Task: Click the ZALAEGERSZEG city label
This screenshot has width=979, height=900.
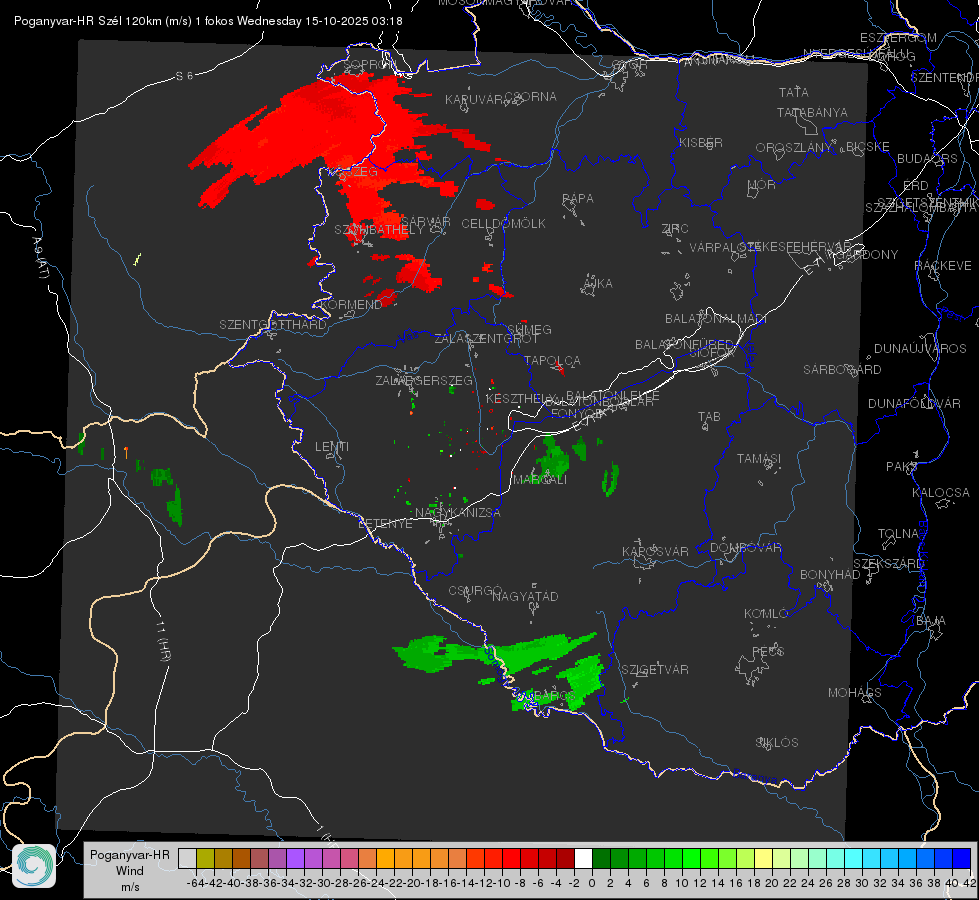Action: tap(424, 381)
